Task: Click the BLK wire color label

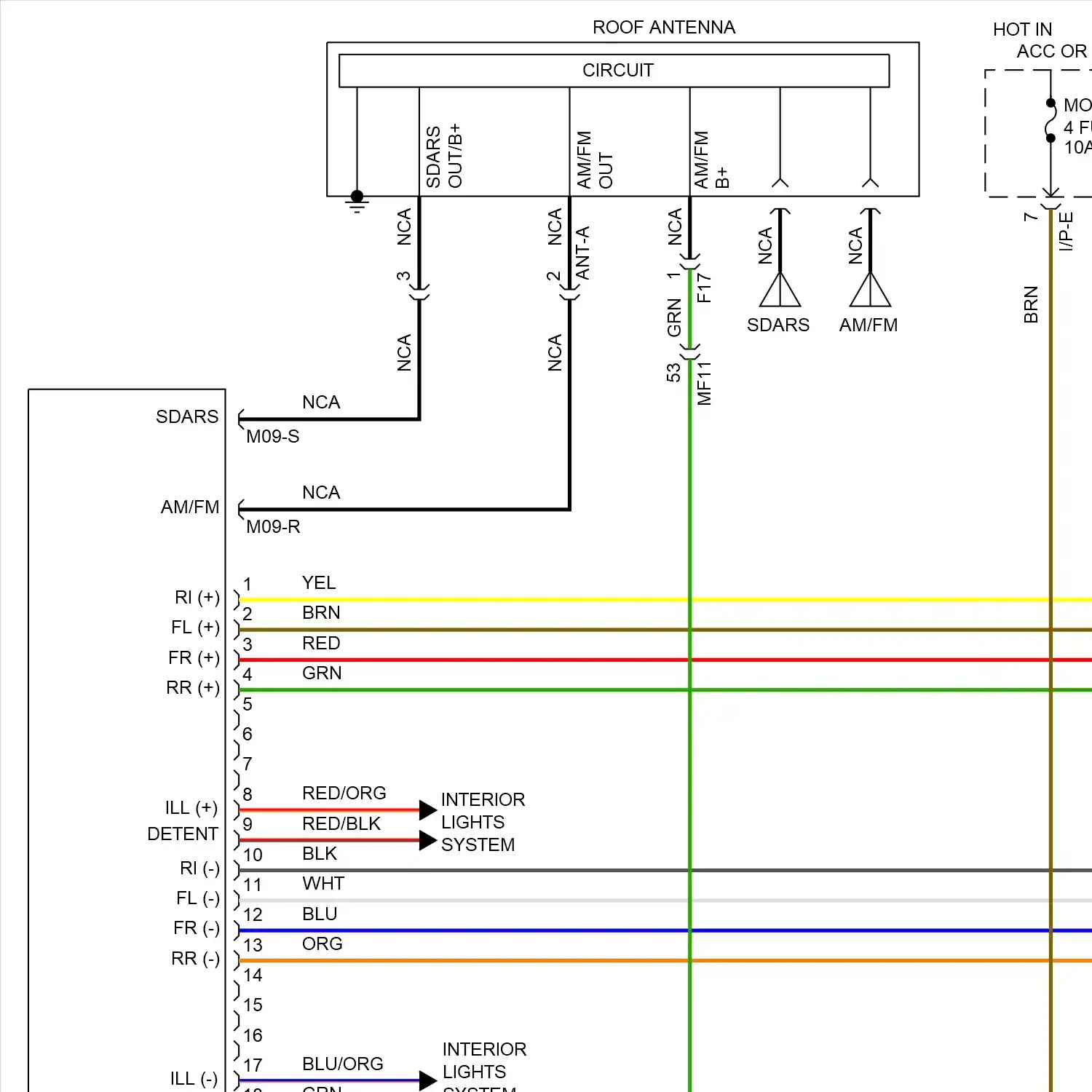Action: click(320, 853)
